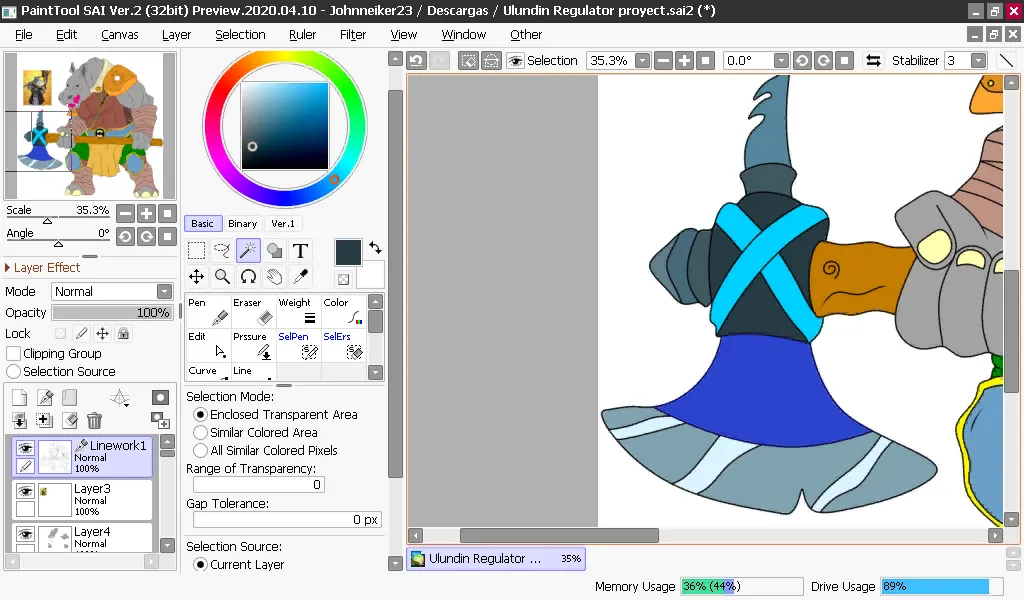Clear the layer with eraser icon
Screen dimensions: 1024x600
click(x=70, y=420)
